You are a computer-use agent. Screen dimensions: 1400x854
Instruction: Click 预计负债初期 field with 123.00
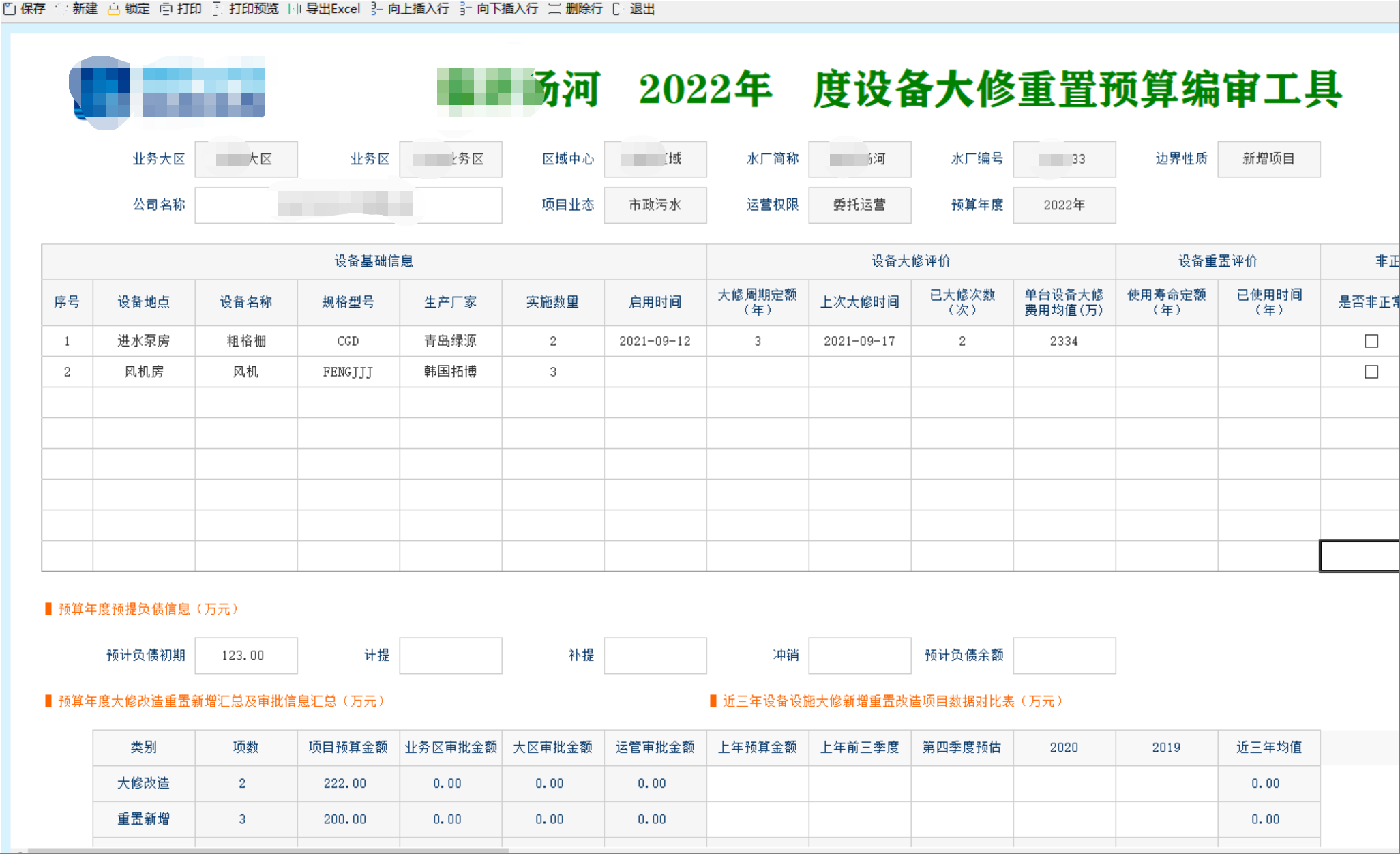click(x=245, y=656)
